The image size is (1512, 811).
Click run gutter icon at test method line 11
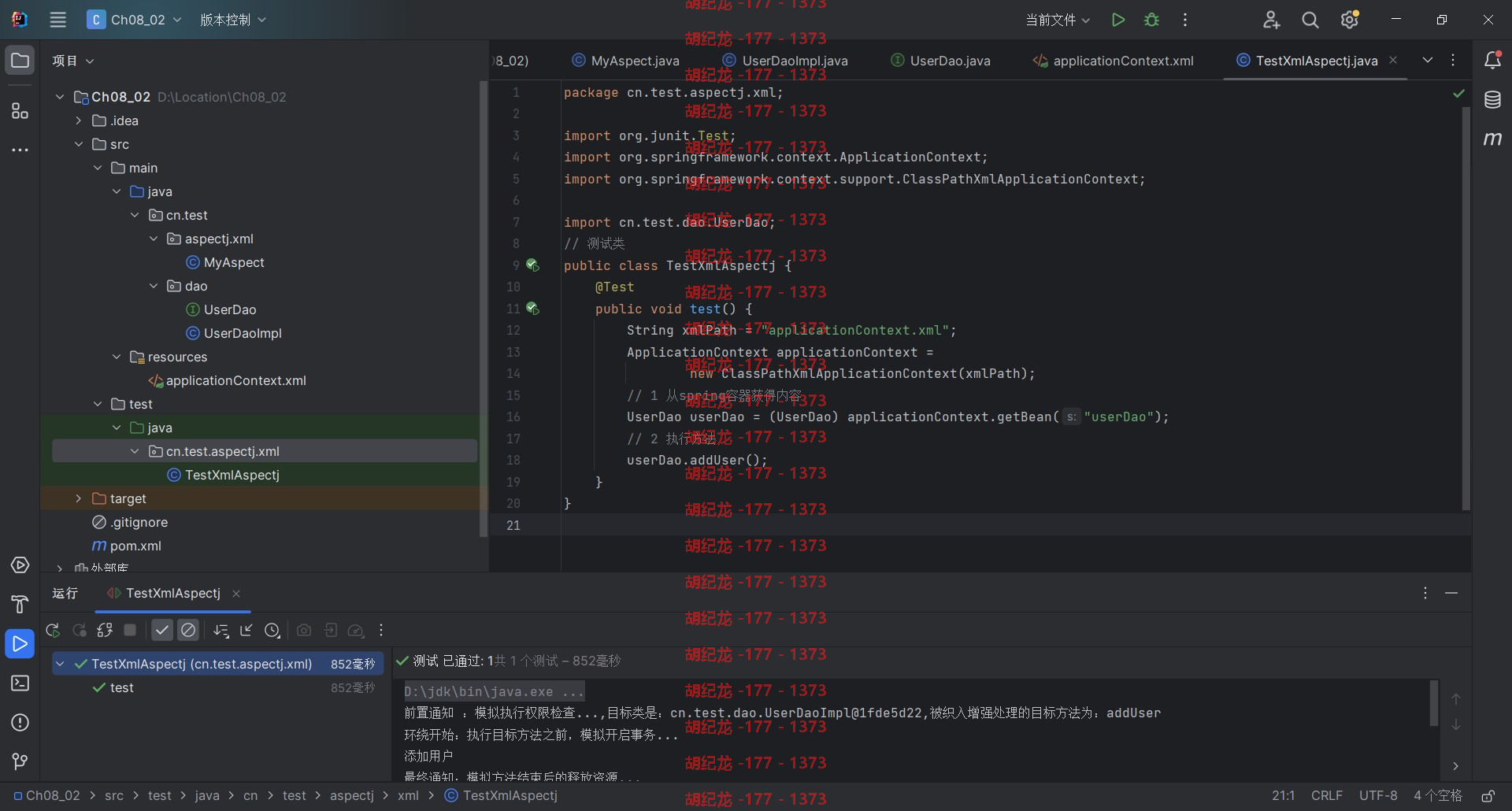point(532,309)
